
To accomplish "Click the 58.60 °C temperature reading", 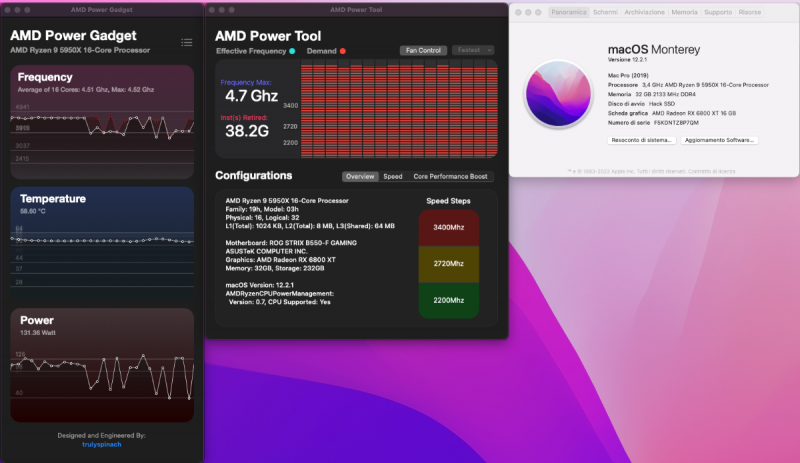I will click(33, 211).
